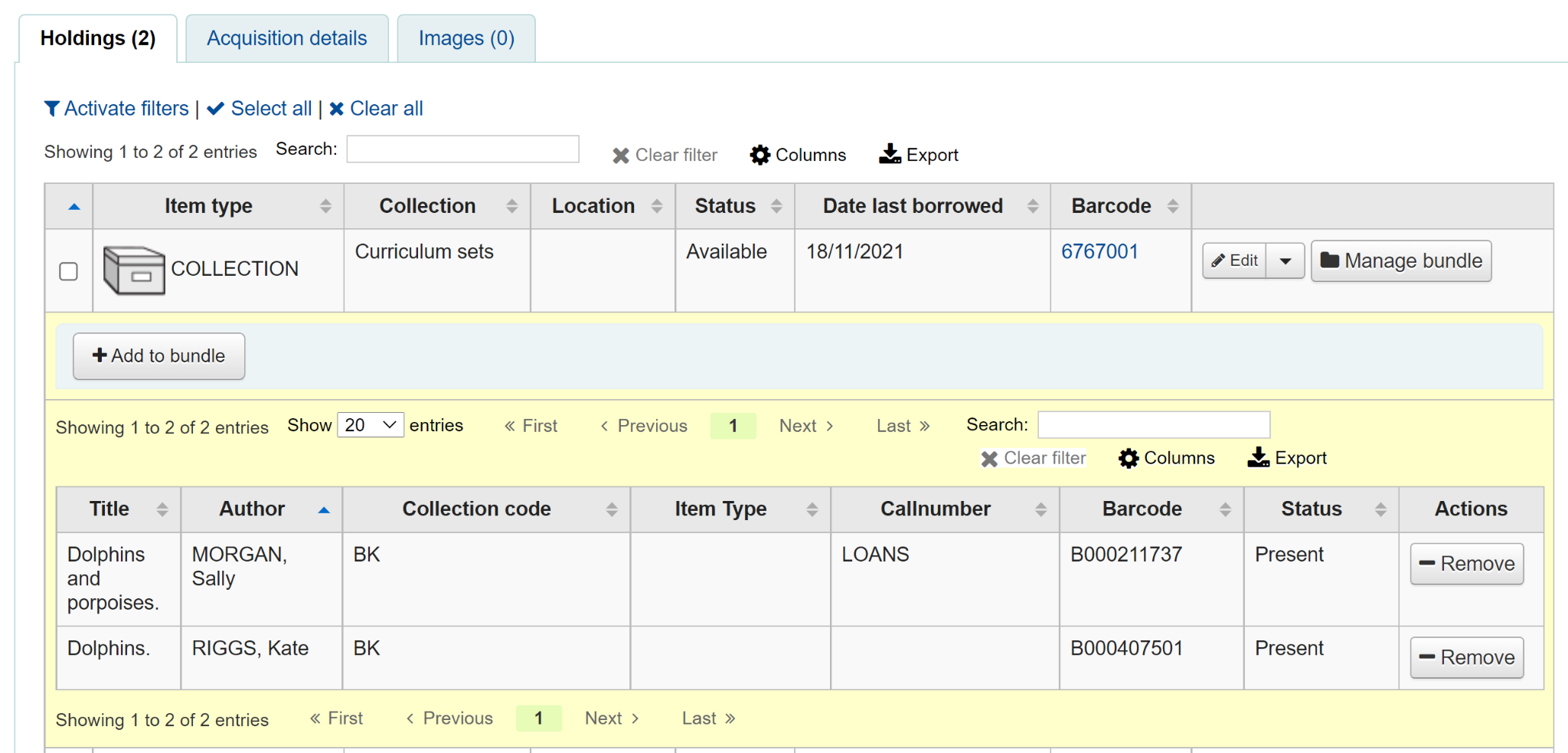The width and height of the screenshot is (1568, 753).
Task: Open the Columns settings gear above Holdings table
Action: click(799, 155)
